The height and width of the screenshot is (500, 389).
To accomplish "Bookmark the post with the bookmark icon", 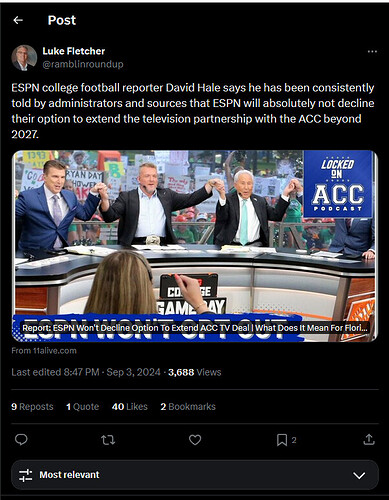I will click(x=282, y=440).
